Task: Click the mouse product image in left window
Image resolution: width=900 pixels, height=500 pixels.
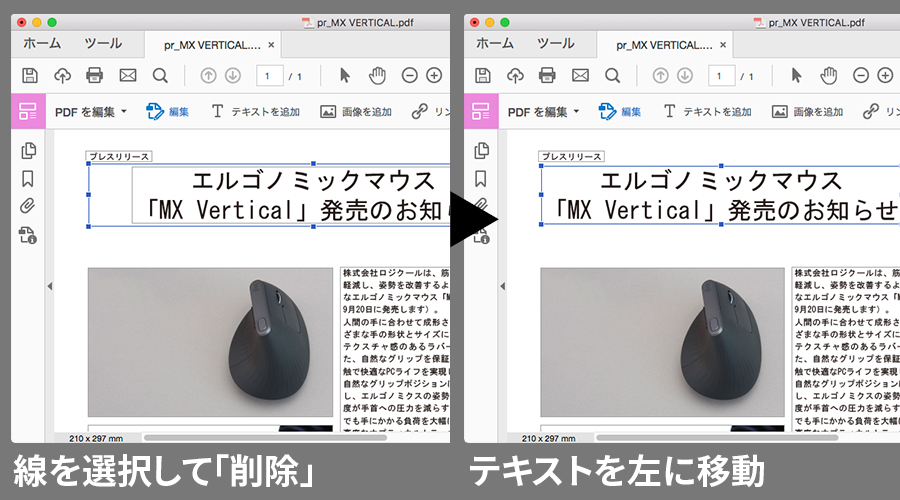Action: click(x=210, y=342)
